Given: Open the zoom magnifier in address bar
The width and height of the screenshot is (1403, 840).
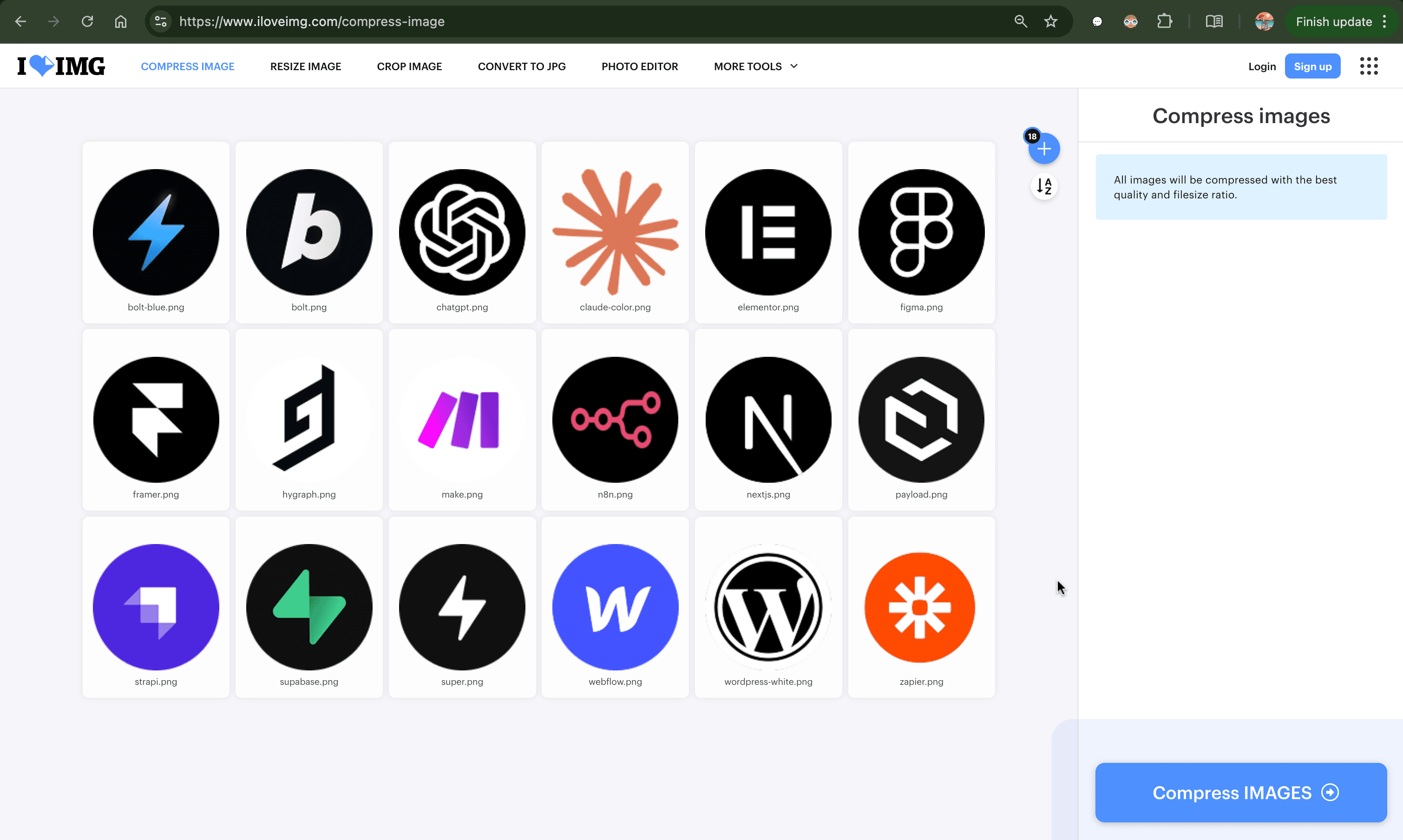Looking at the screenshot, I should click(x=1020, y=21).
